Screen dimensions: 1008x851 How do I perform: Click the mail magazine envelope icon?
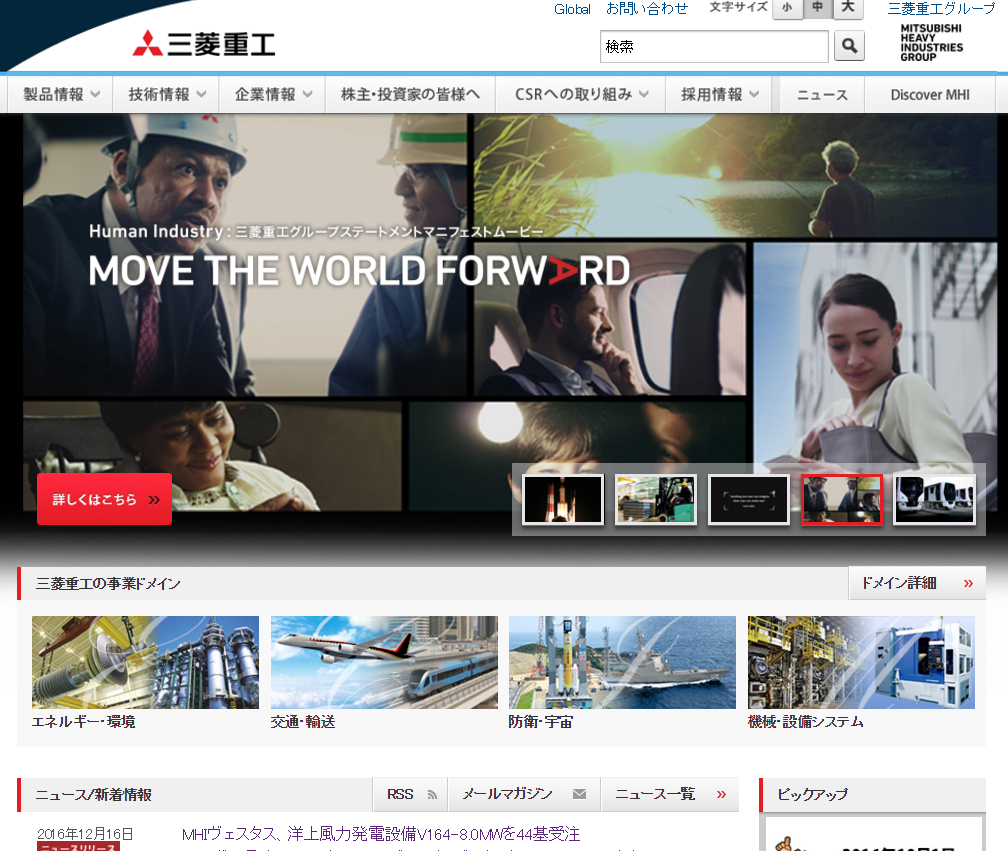pyautogui.click(x=579, y=794)
